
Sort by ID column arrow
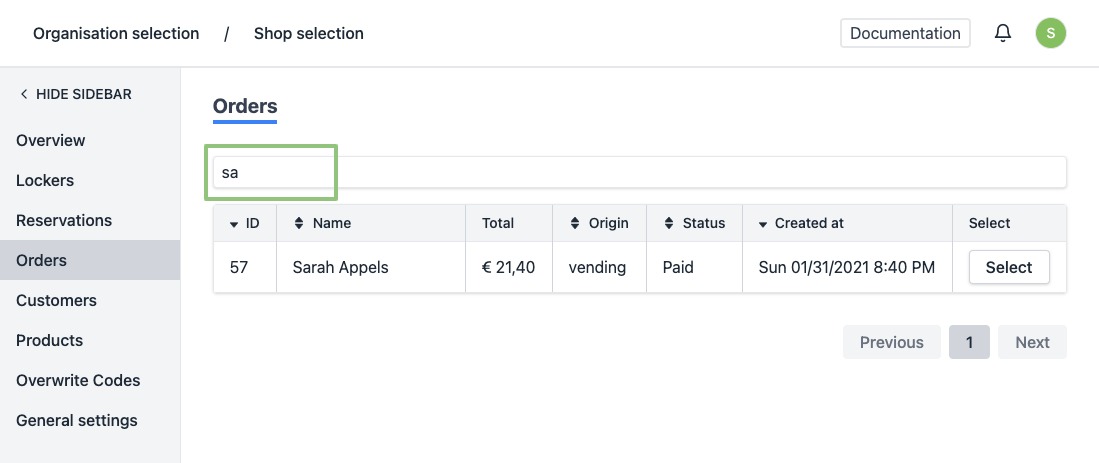[234, 224]
